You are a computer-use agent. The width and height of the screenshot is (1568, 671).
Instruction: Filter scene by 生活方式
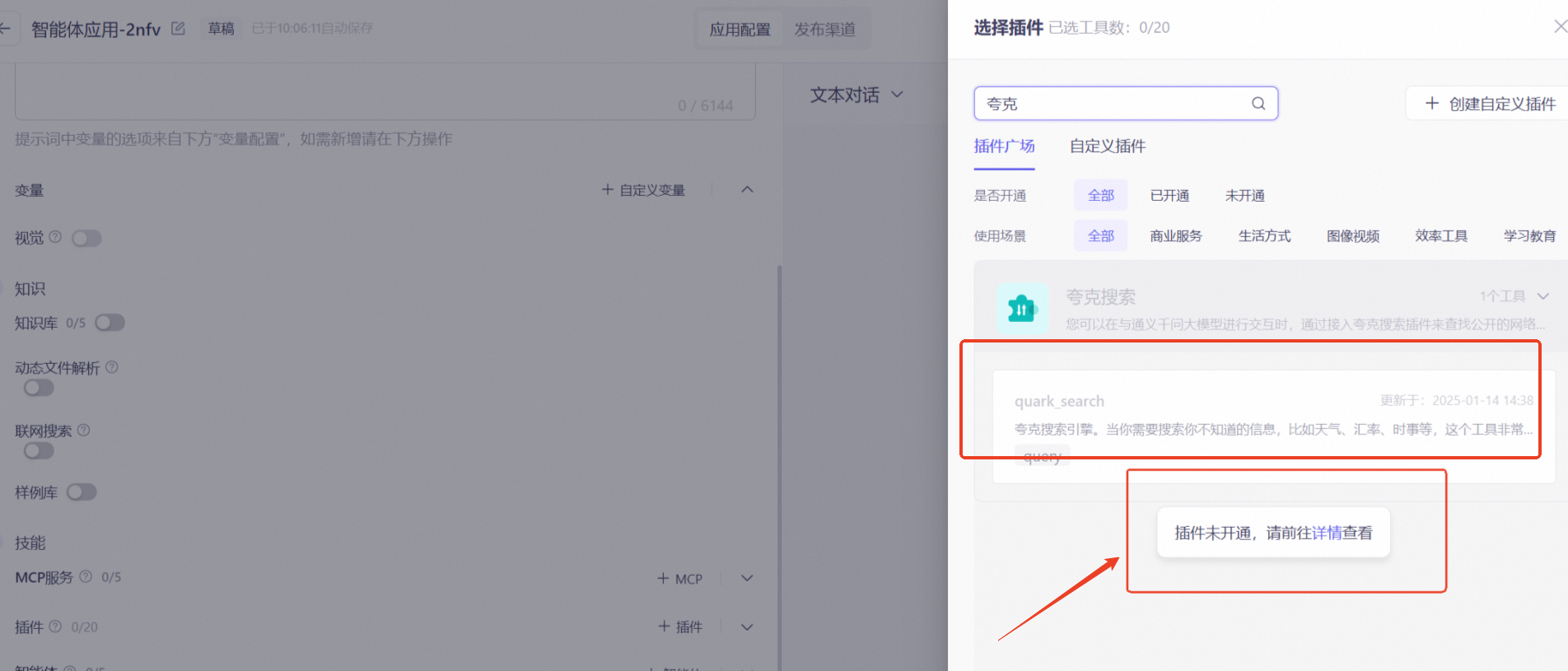pos(1264,235)
